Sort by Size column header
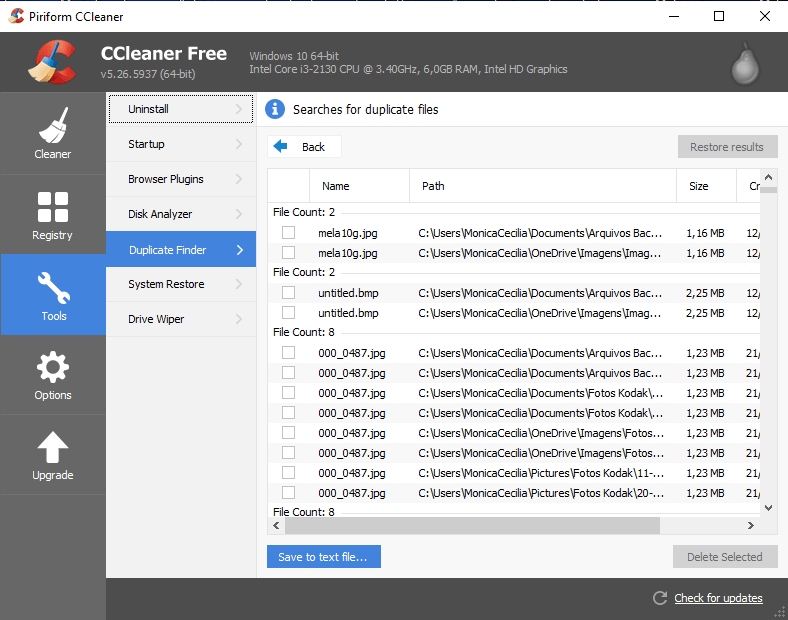788x620 pixels. (706, 186)
